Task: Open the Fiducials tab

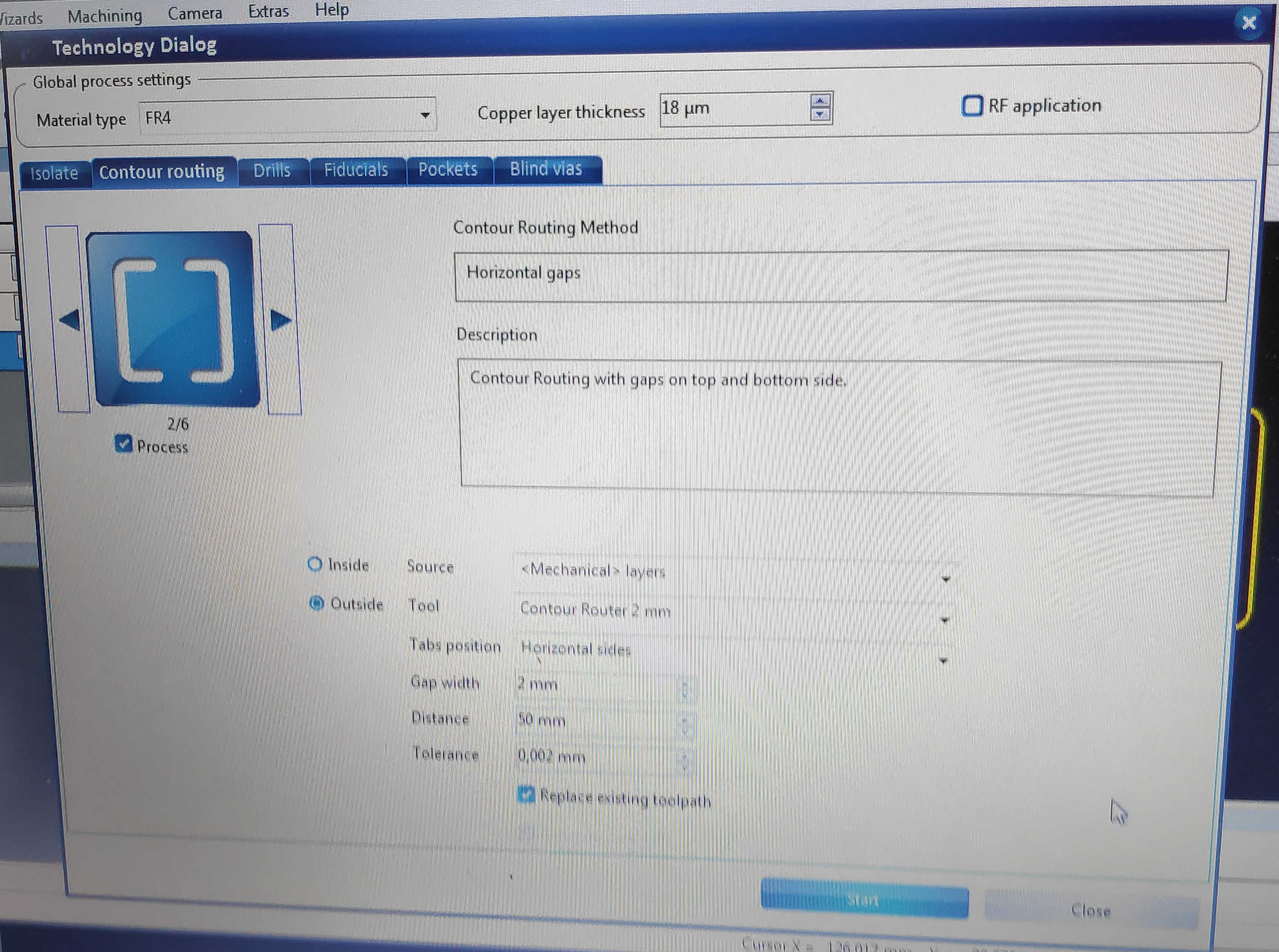Action: pyautogui.click(x=356, y=170)
